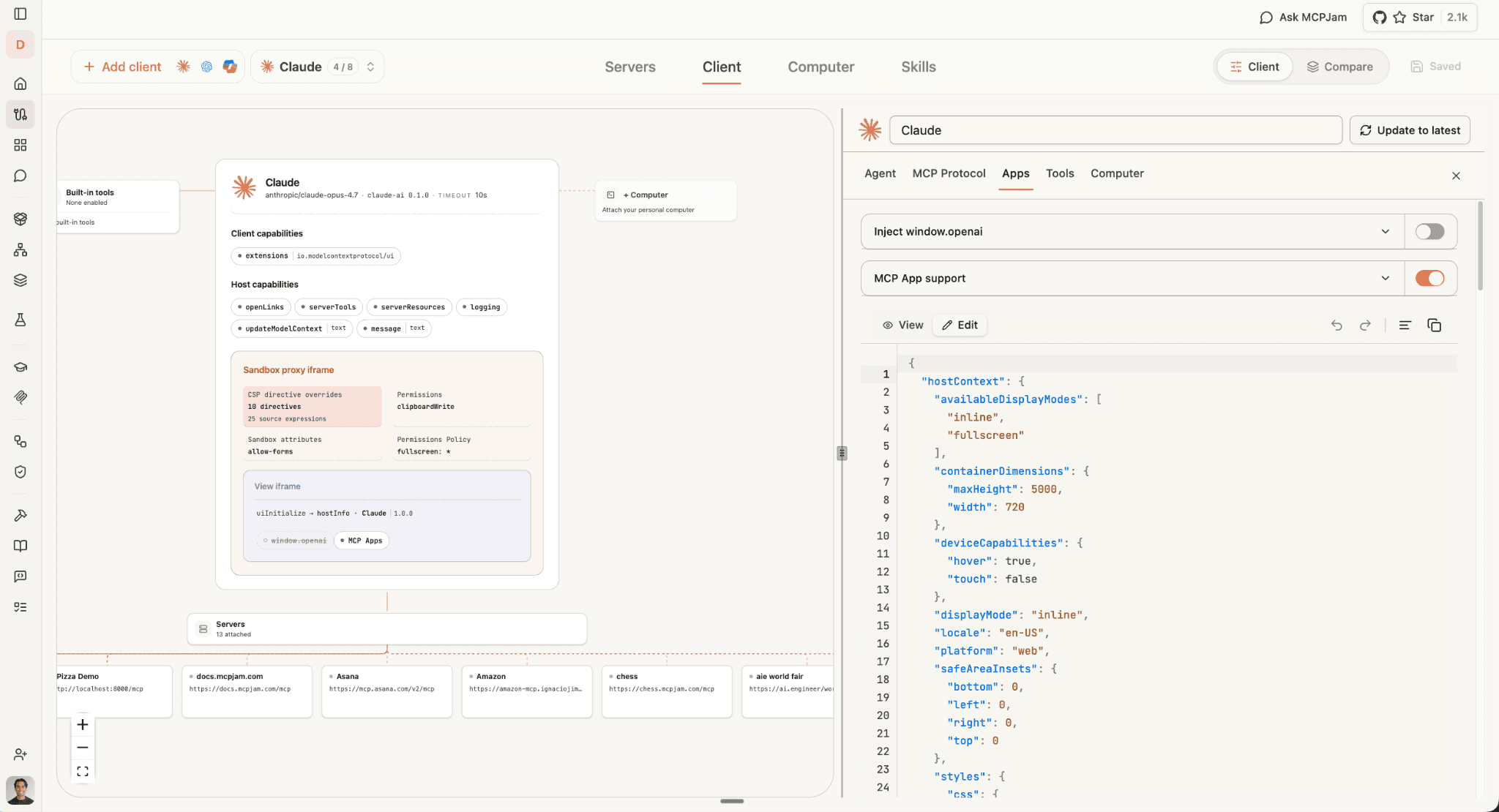Expand the MCP App support chevron

click(1385, 278)
